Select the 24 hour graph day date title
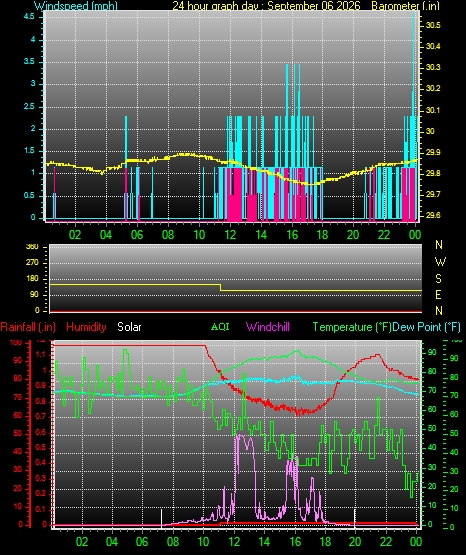 [x=266, y=6]
